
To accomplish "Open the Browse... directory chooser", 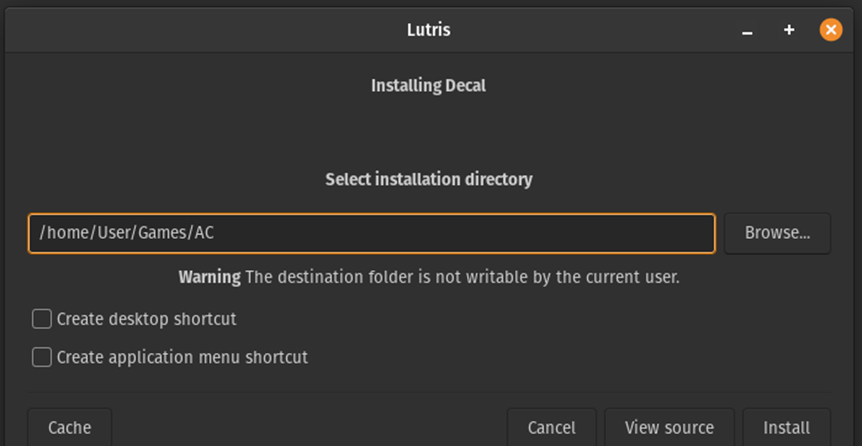I will coord(777,233).
